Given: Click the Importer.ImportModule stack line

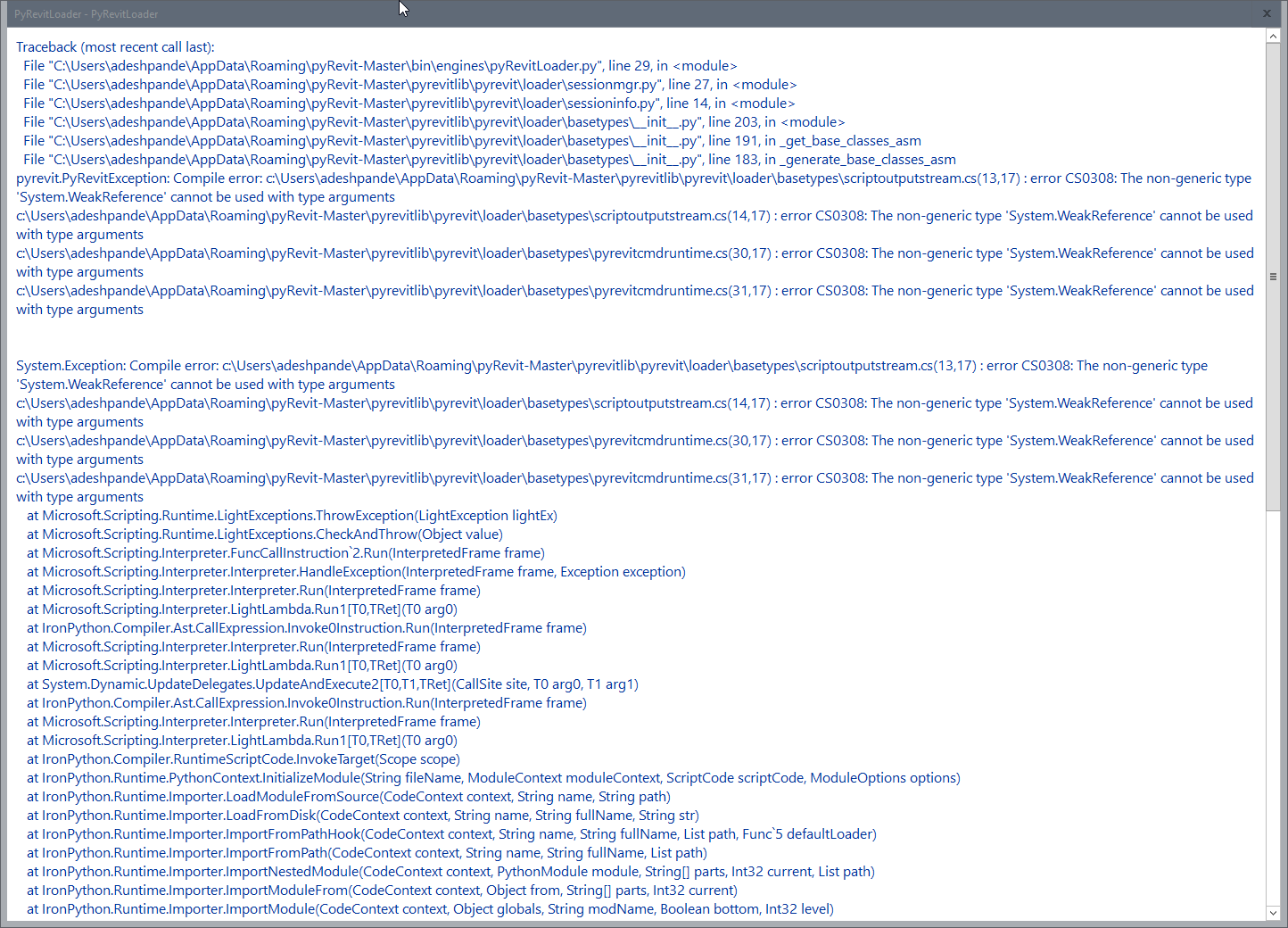Looking at the screenshot, I should point(430,909).
